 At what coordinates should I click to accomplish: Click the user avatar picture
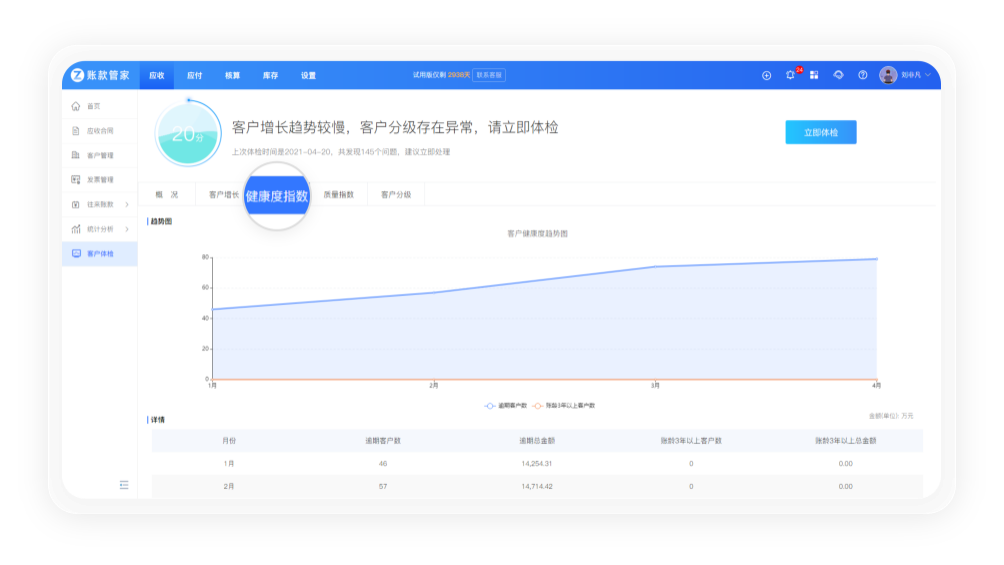(x=888, y=75)
